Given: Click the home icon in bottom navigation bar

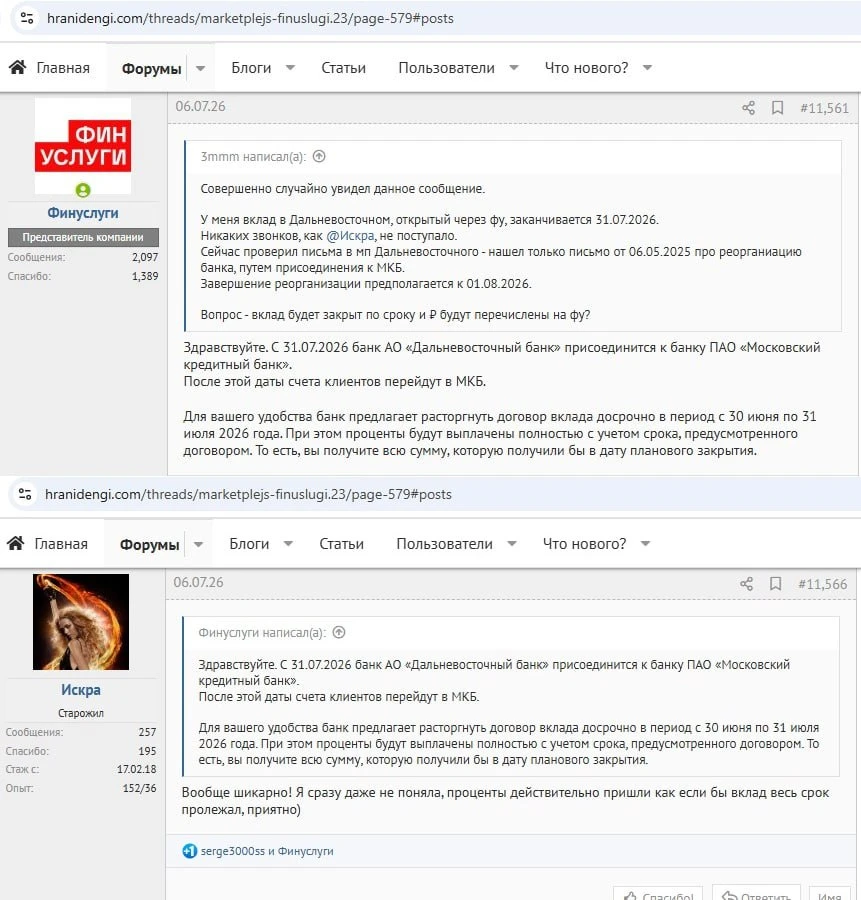Looking at the screenshot, I should coord(15,543).
